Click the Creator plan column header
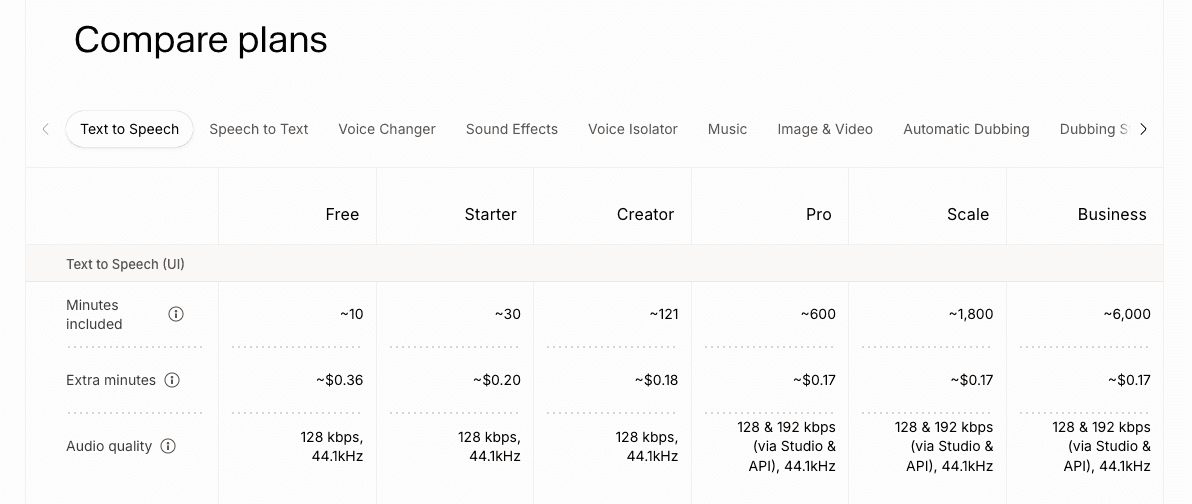Image resolution: width=1192 pixels, height=504 pixels. (645, 214)
